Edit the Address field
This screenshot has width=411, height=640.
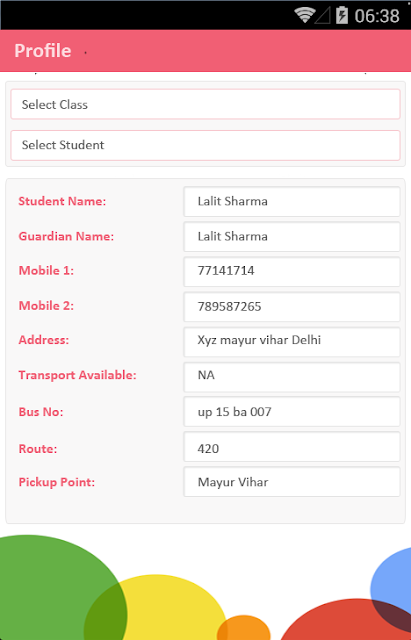point(292,342)
